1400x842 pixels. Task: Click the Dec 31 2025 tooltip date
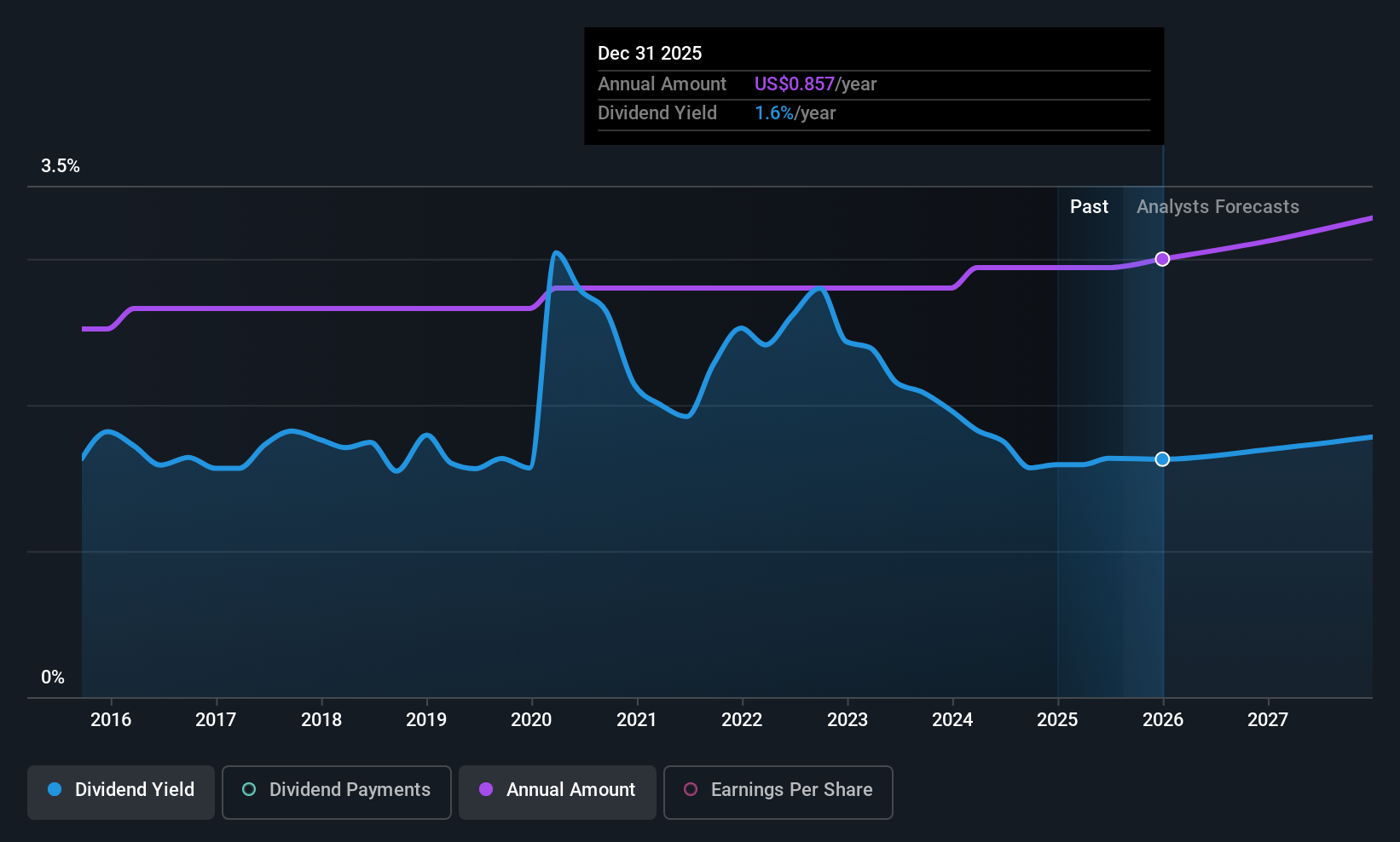pyautogui.click(x=650, y=54)
